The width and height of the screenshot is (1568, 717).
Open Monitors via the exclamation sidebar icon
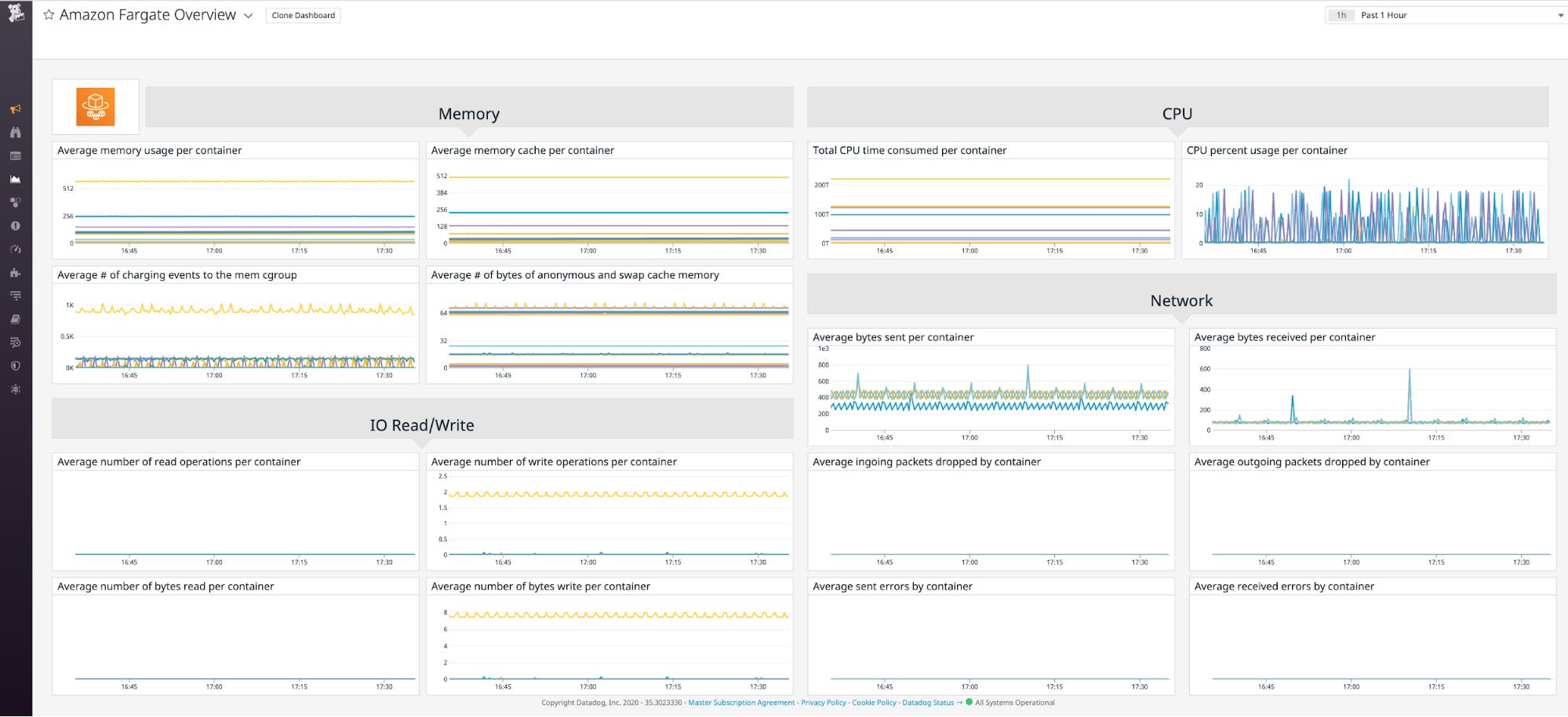pos(15,224)
